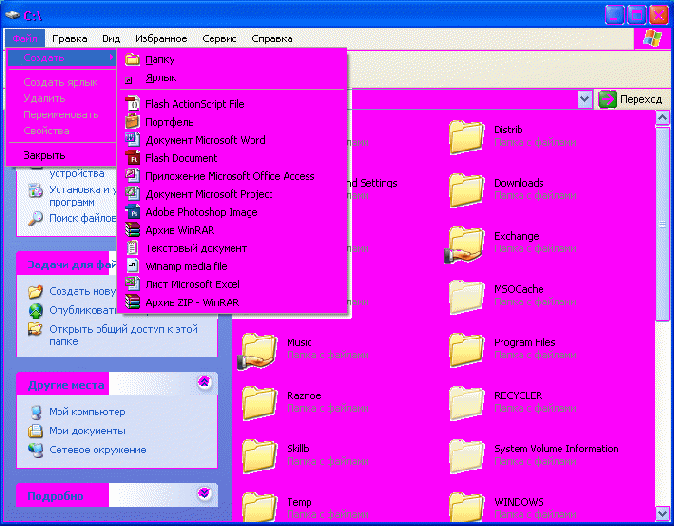The width and height of the screenshot is (674, 526).
Task: Click scrollbar up arrow in folder pane
Action: [x=662, y=117]
